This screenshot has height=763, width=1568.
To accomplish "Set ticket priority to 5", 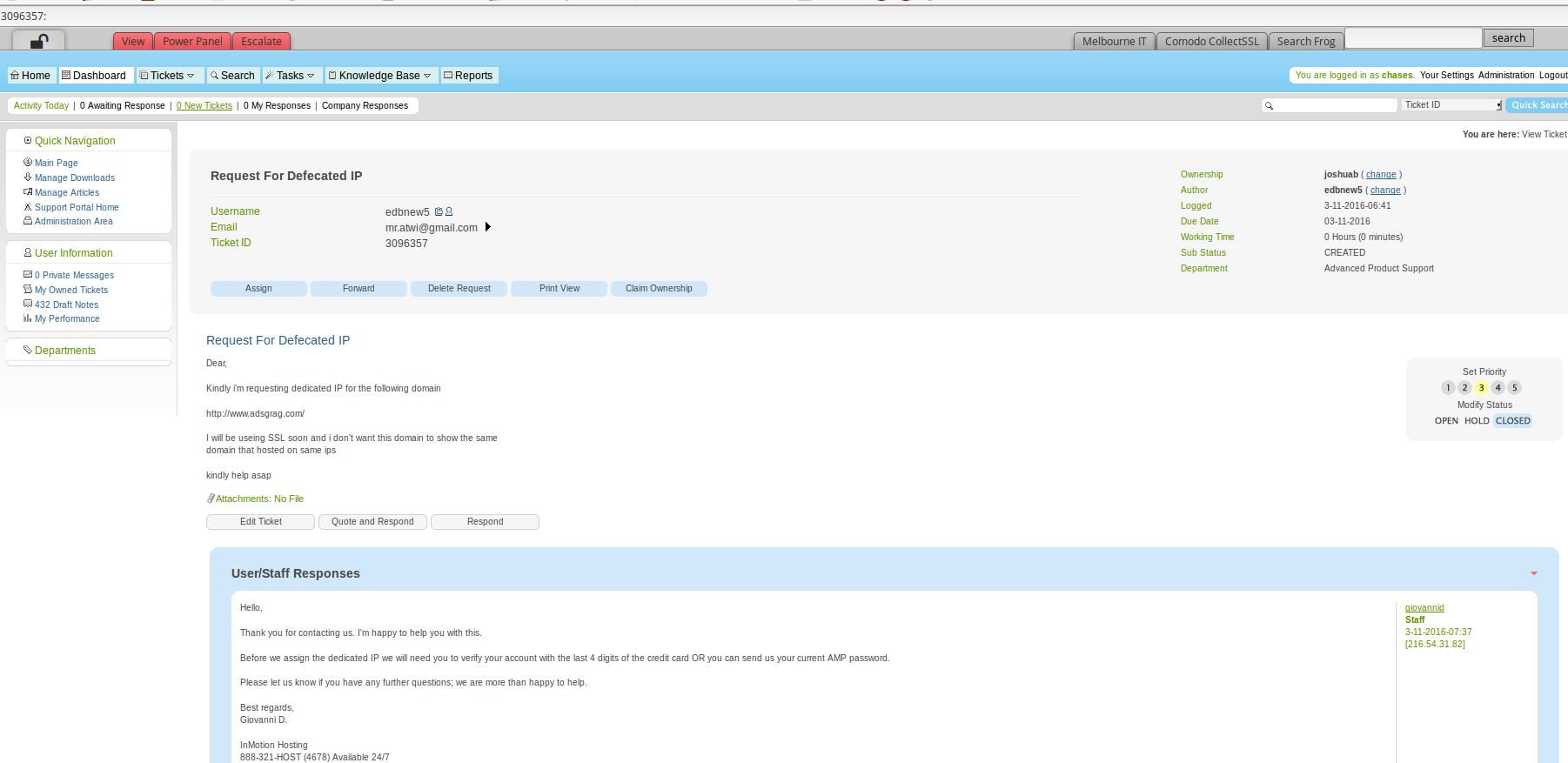I will [1514, 388].
